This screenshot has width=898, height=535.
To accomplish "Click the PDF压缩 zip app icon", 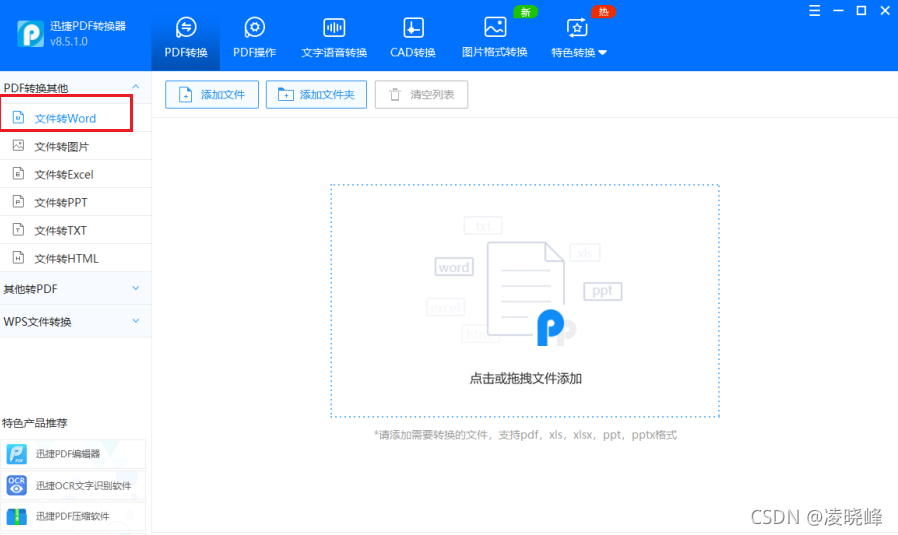I will pyautogui.click(x=17, y=516).
